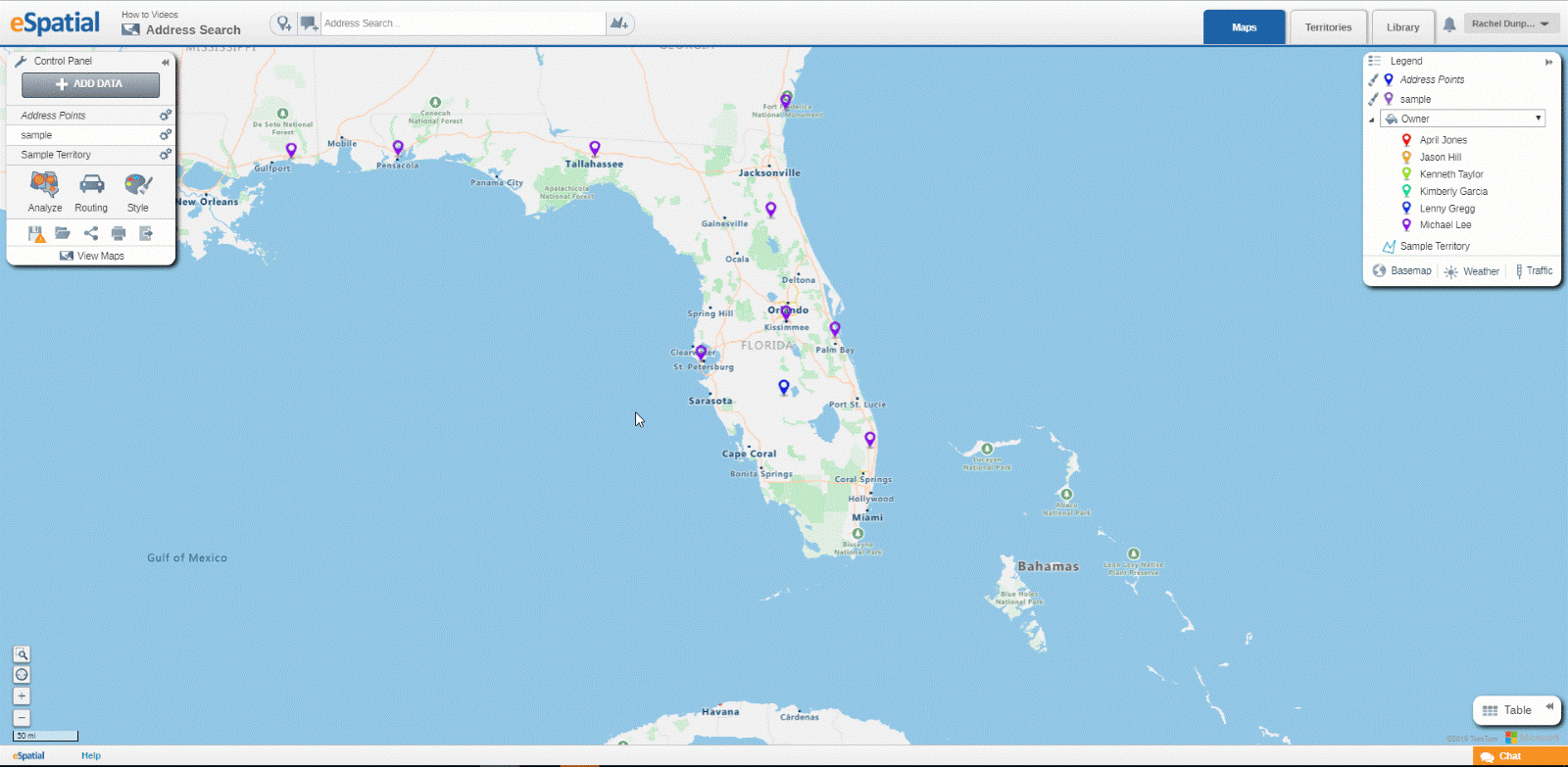Screen dimensions: 1568x767
Task: Click the blue pin near Sarasota
Action: click(784, 387)
